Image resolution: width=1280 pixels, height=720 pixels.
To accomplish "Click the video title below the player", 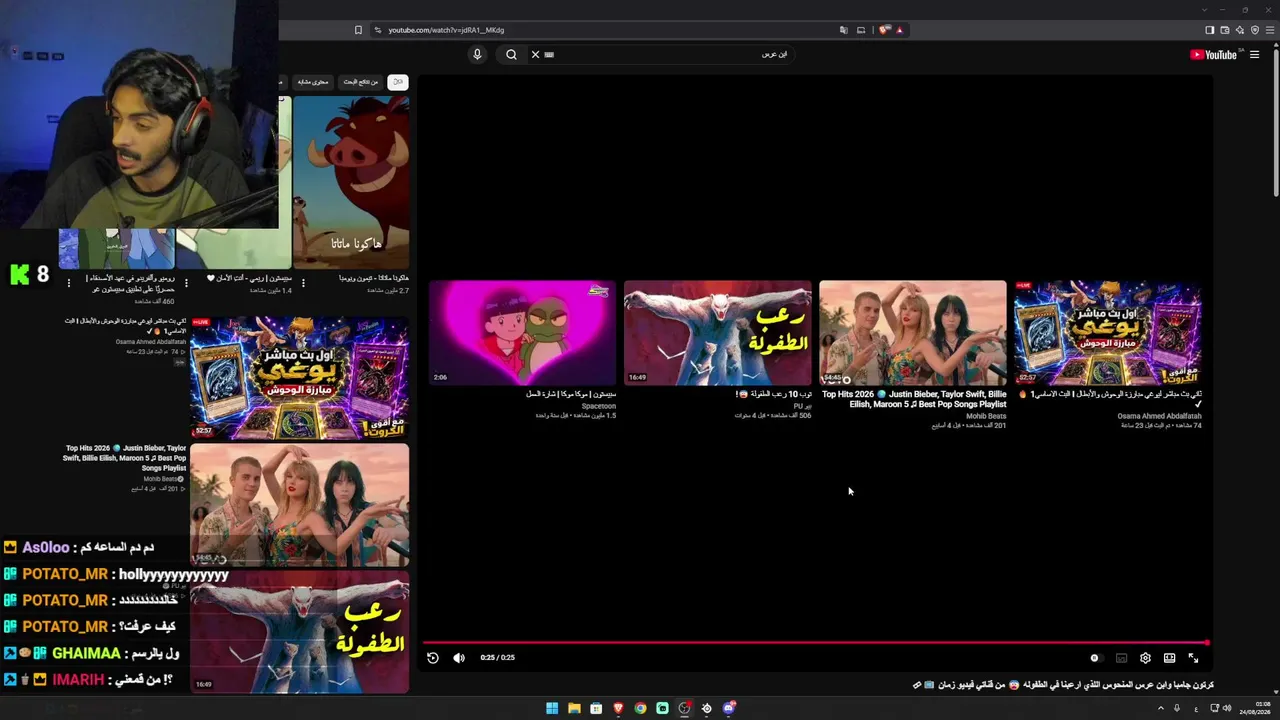I will (x=1063, y=685).
